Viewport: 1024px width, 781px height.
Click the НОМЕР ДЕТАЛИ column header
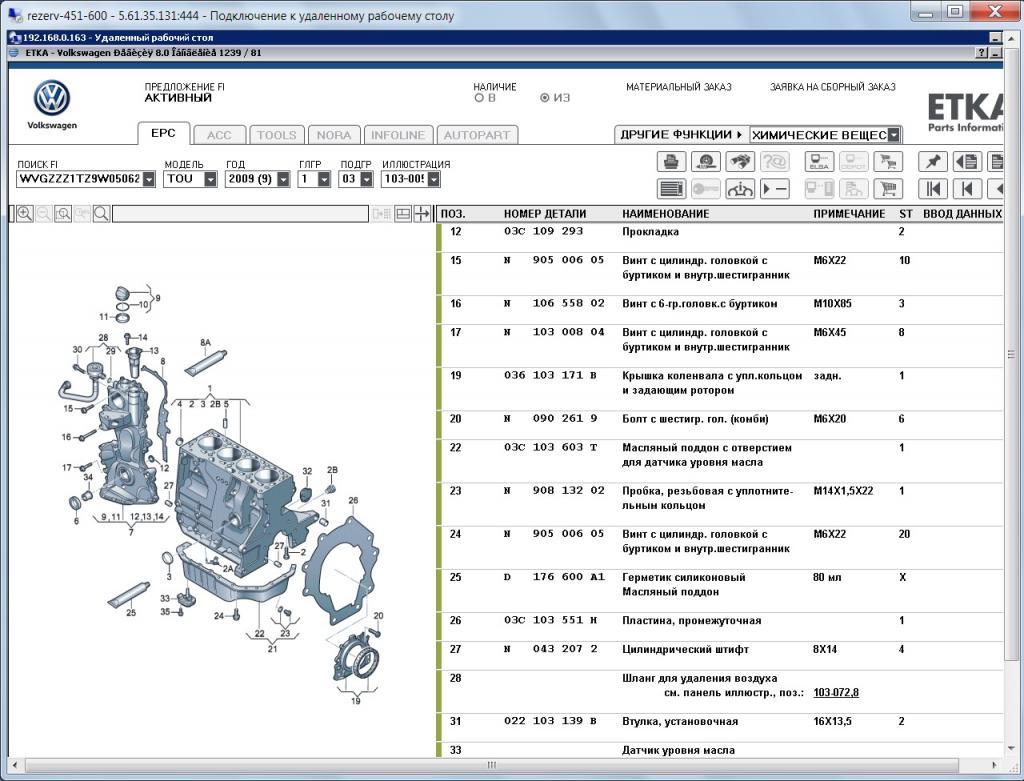click(x=545, y=214)
